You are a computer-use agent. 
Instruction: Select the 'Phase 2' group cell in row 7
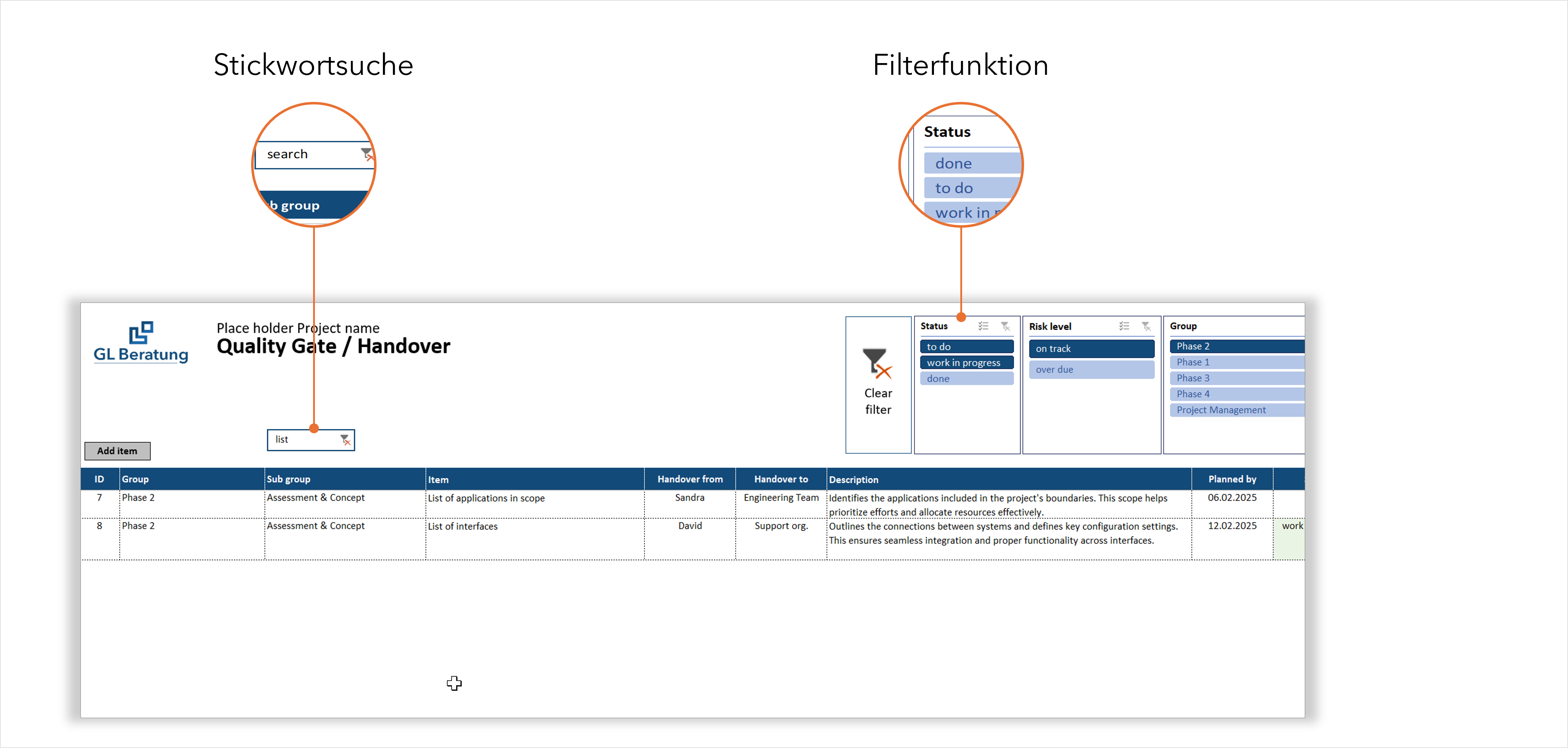(192, 504)
